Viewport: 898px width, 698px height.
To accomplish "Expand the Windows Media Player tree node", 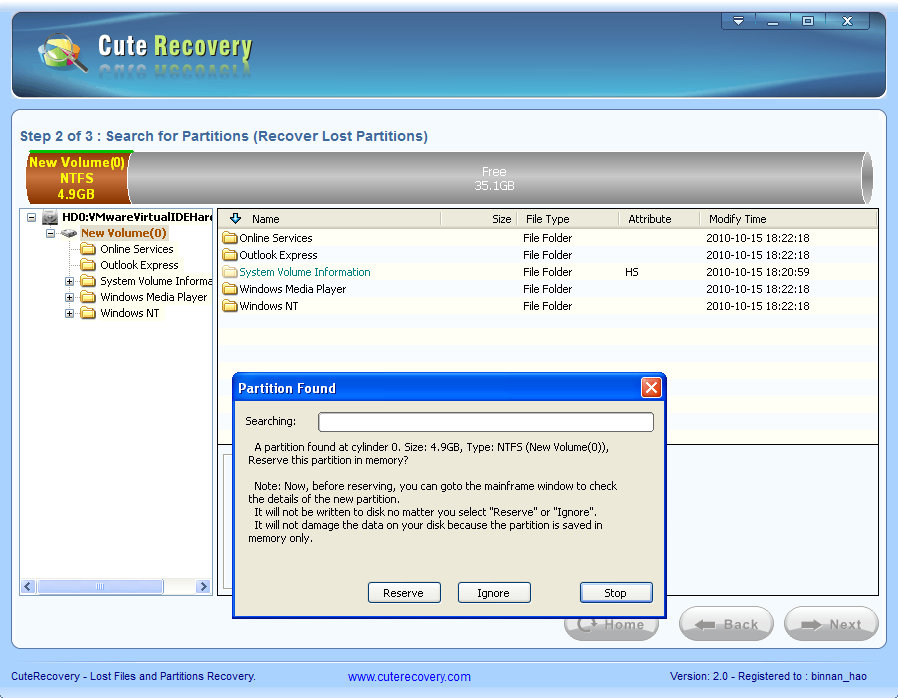I will (70, 297).
